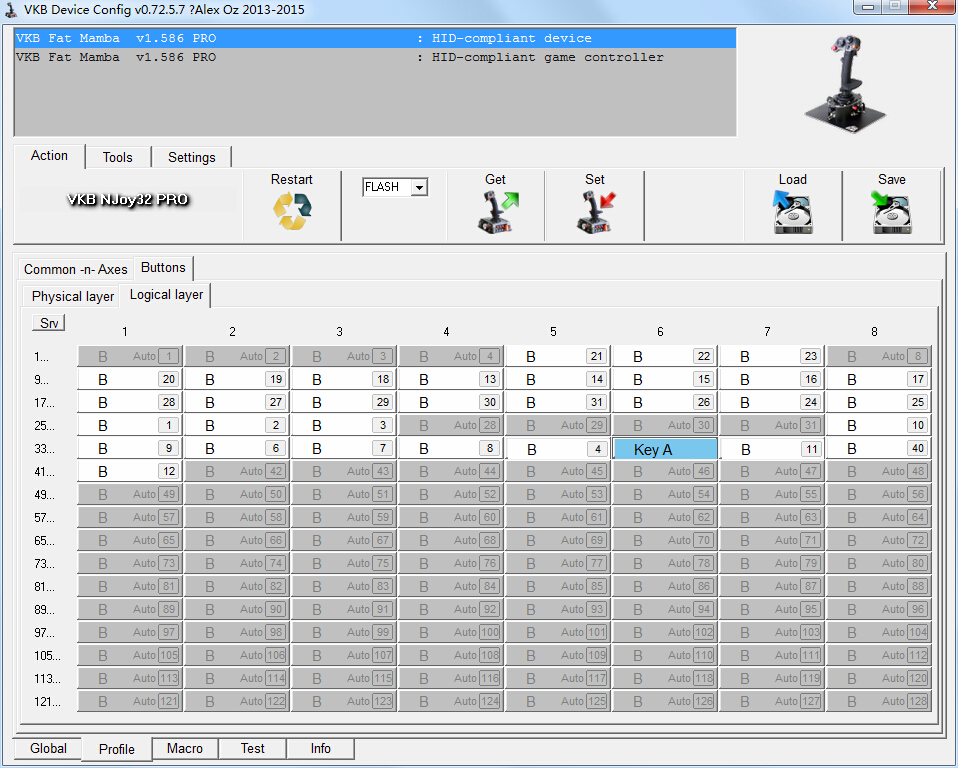Image resolution: width=958 pixels, height=768 pixels.
Task: Switch to the Tools tab
Action: 117,157
